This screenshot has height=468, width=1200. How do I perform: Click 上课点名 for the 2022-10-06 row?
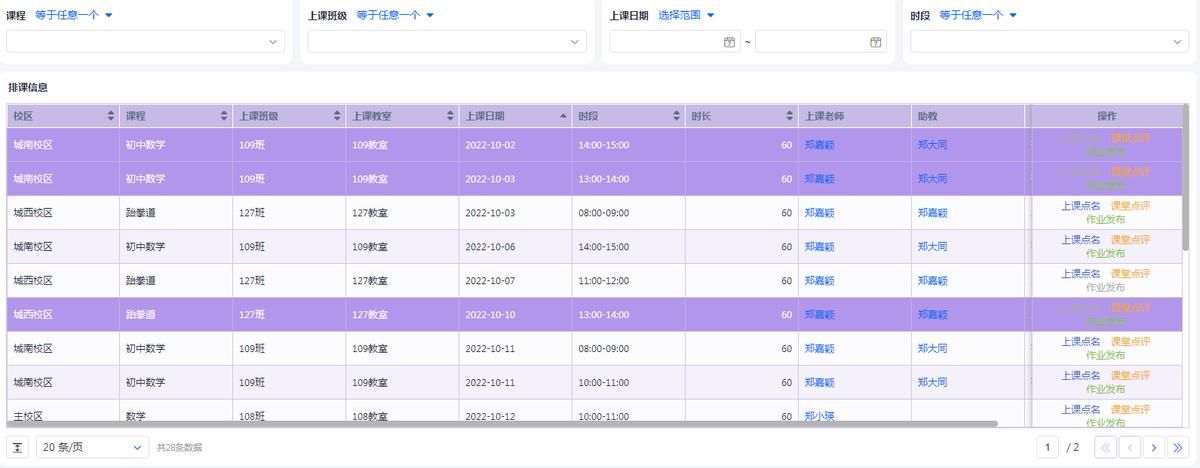1080,240
